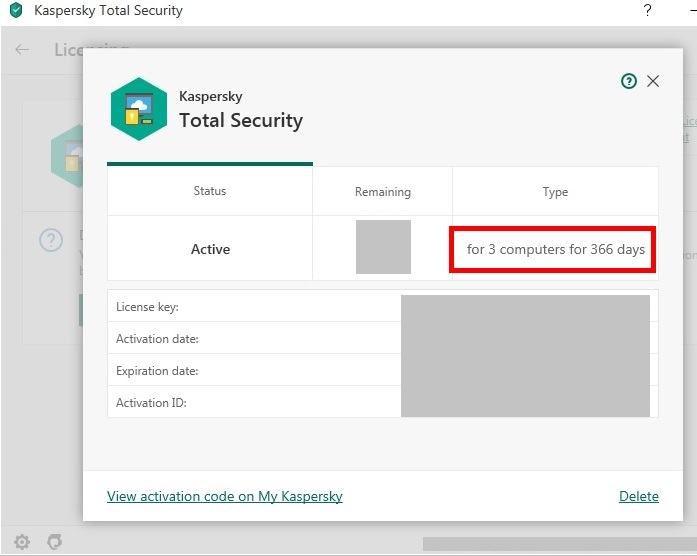Open View activation code on My Kaspersky
The image size is (697, 556).
click(225, 496)
